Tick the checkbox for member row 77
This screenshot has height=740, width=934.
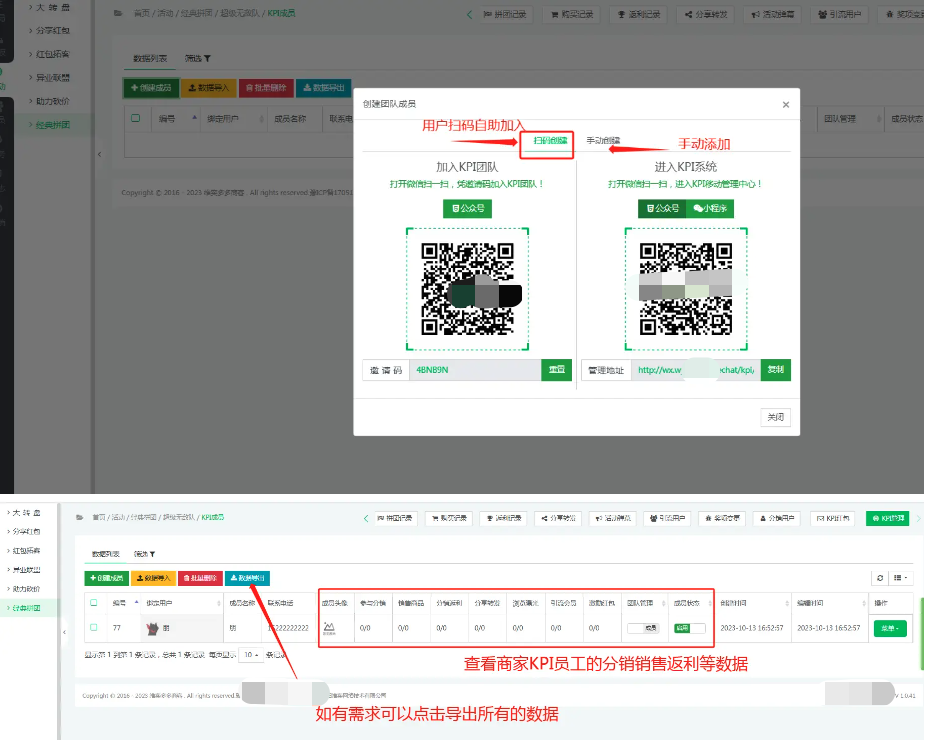tap(94, 627)
